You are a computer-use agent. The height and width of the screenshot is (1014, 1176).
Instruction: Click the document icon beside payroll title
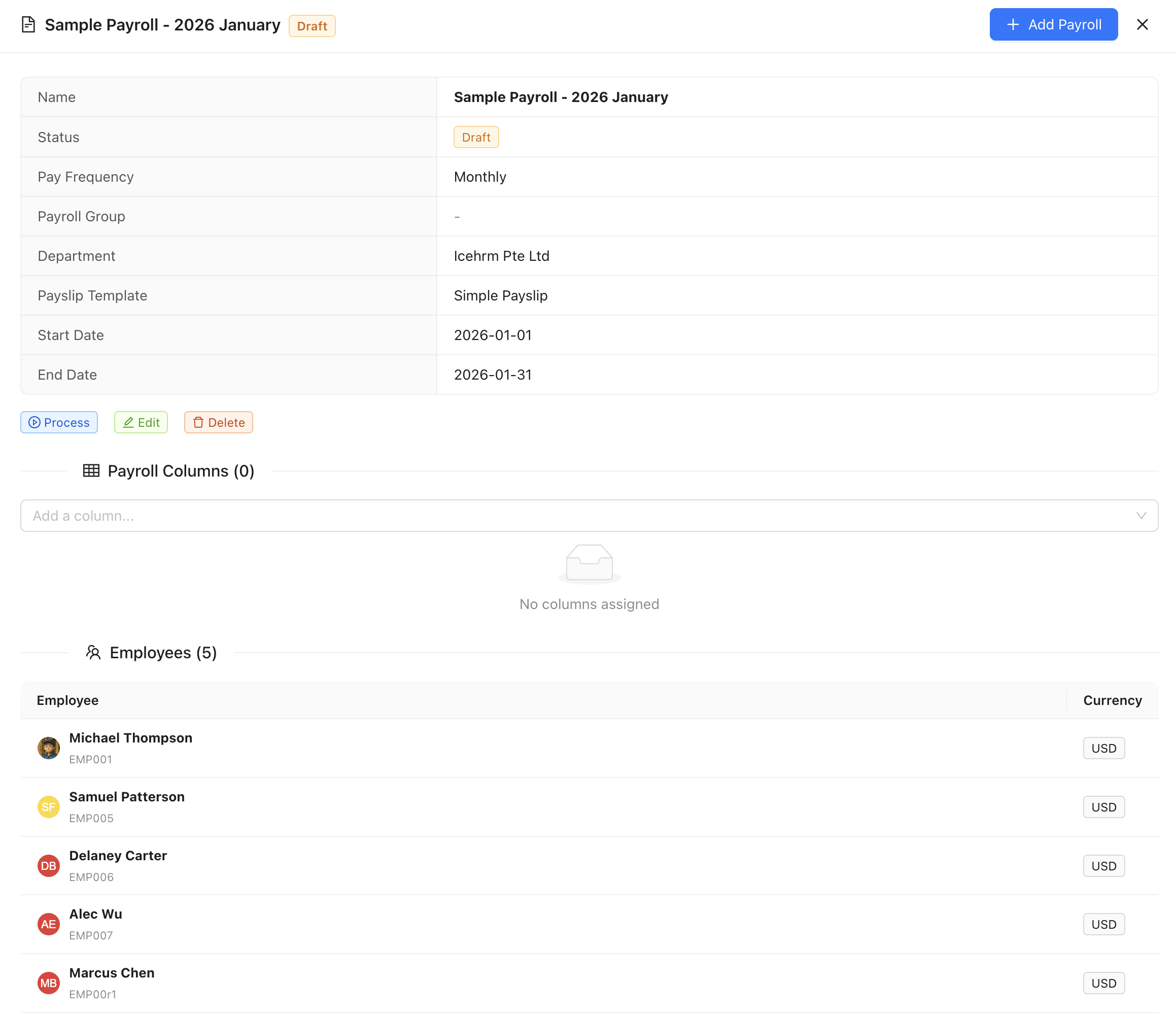coord(28,25)
